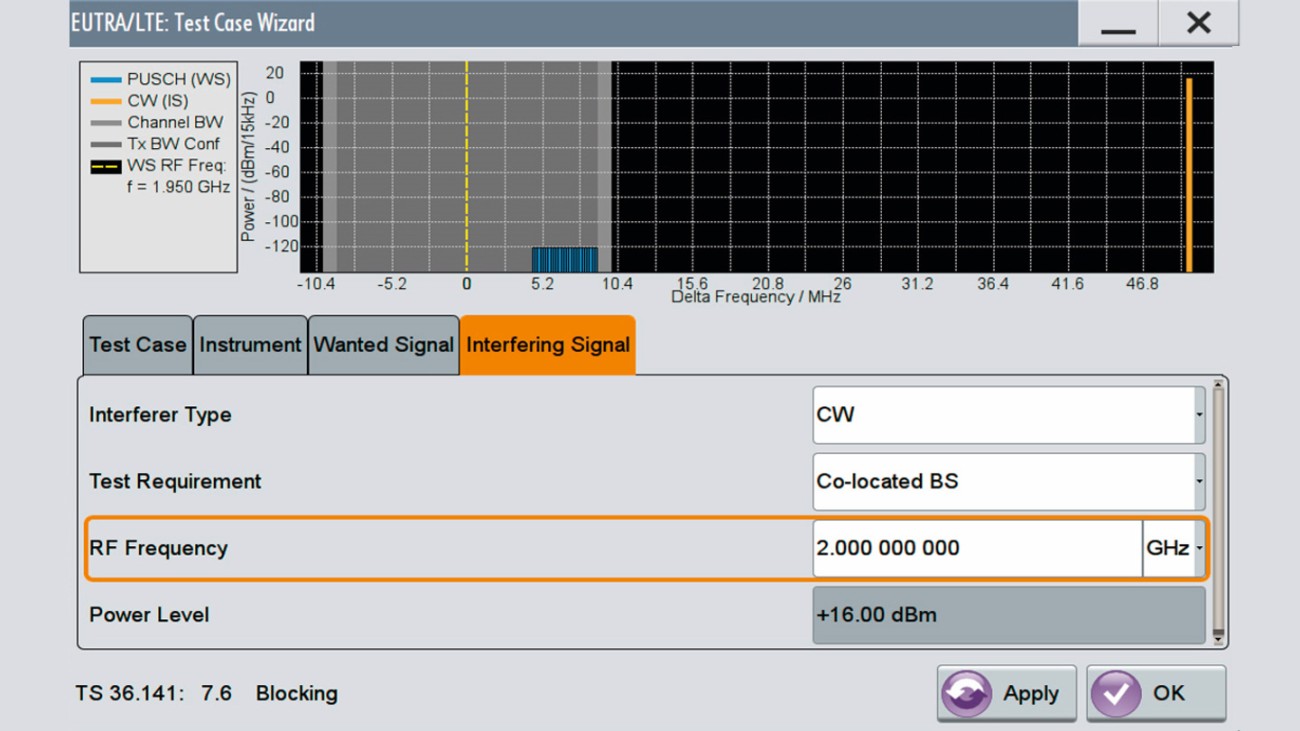Select the Wanted Signal tab
Image resolution: width=1300 pixels, height=731 pixels.
[x=384, y=344]
